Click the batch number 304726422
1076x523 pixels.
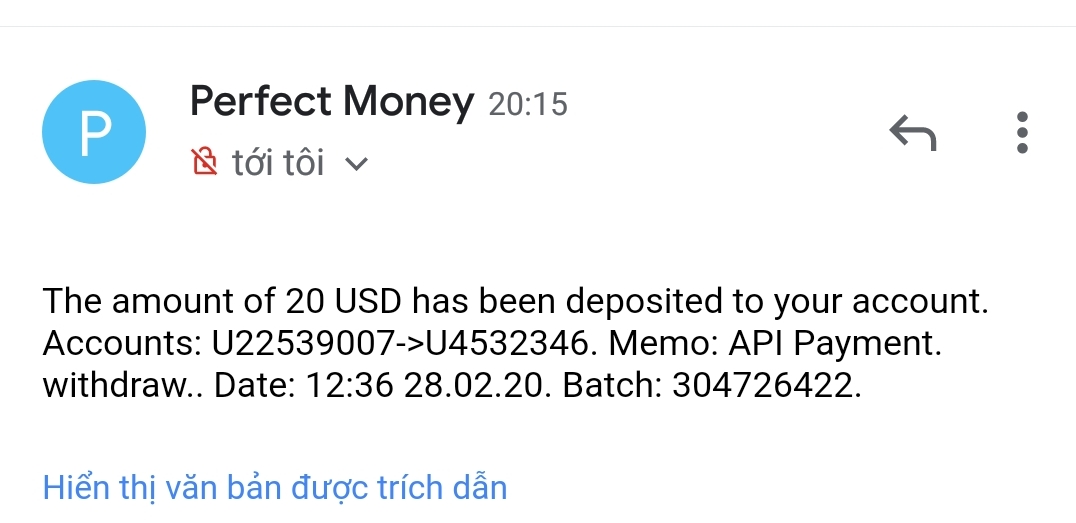(x=764, y=386)
